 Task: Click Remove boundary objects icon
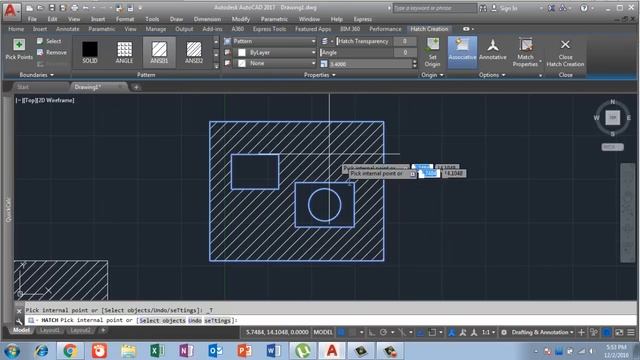40,52
